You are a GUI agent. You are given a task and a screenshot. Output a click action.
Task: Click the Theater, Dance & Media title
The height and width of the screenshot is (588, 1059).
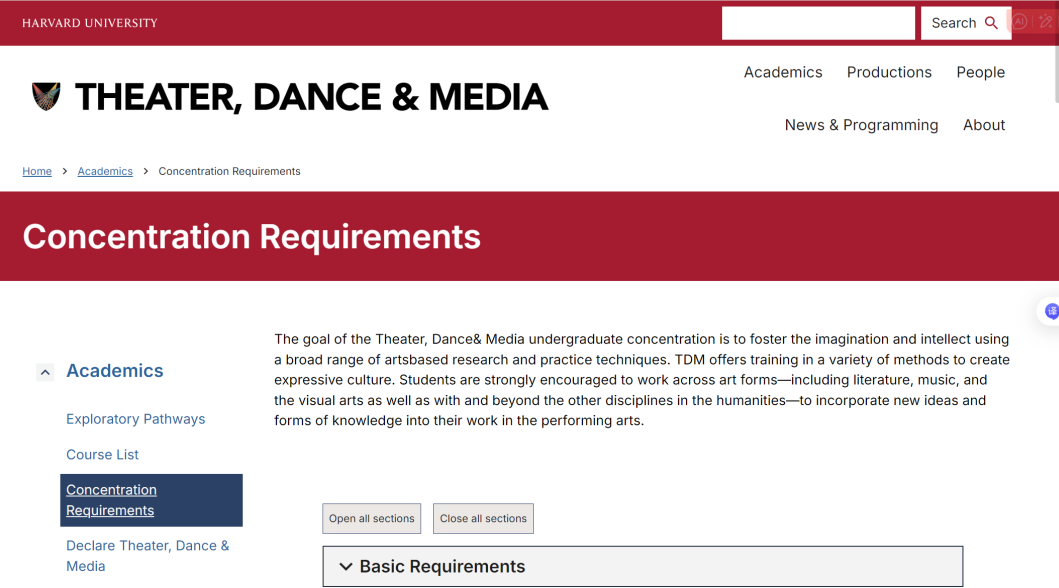coord(311,97)
